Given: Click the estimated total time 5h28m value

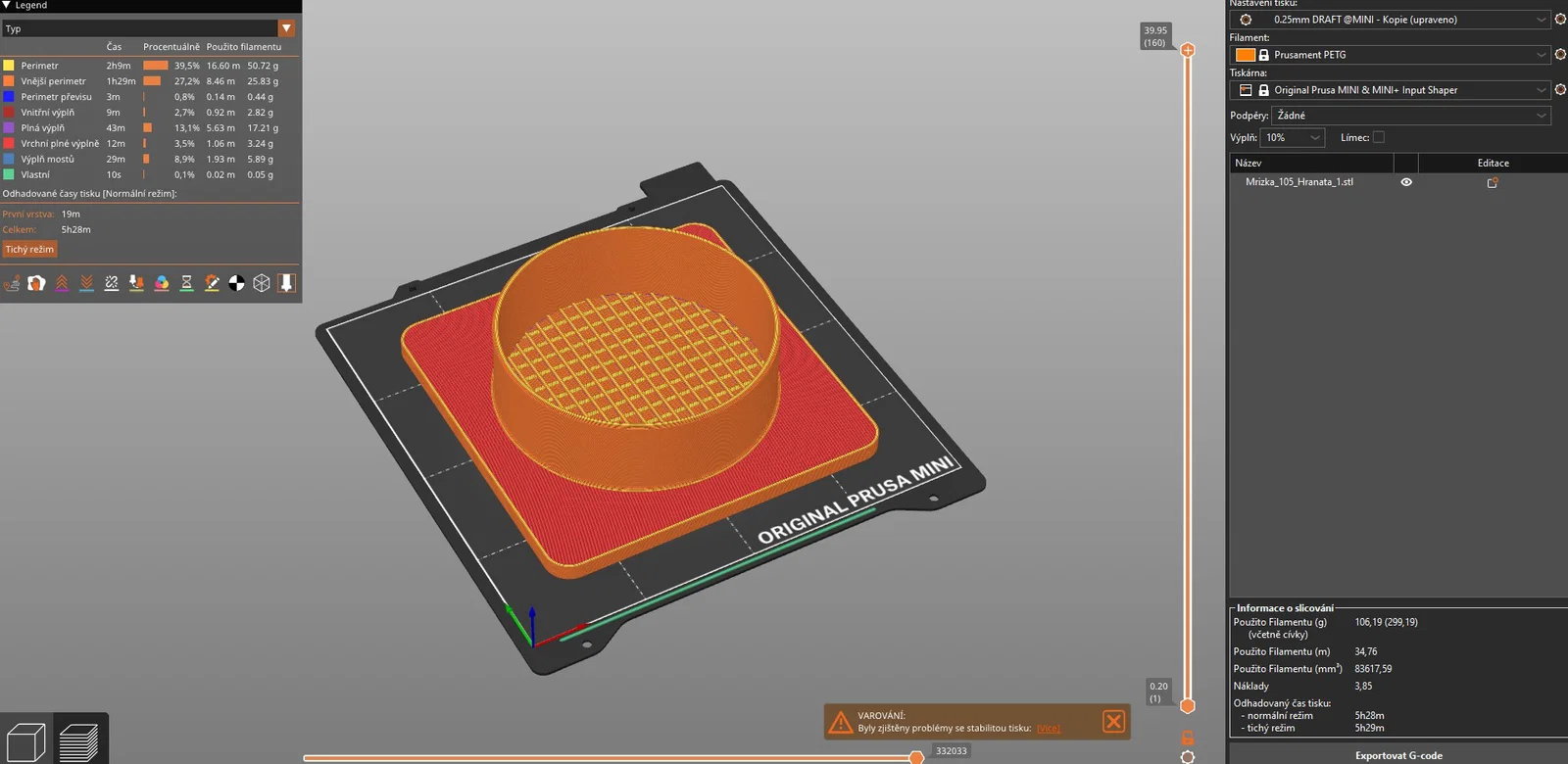Looking at the screenshot, I should coord(75,230).
